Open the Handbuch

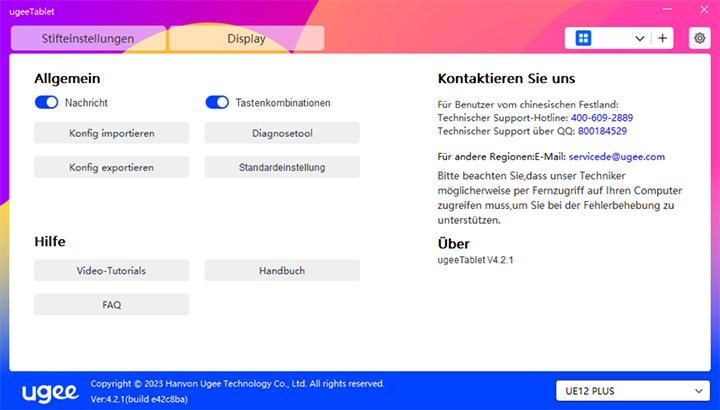[x=282, y=270]
